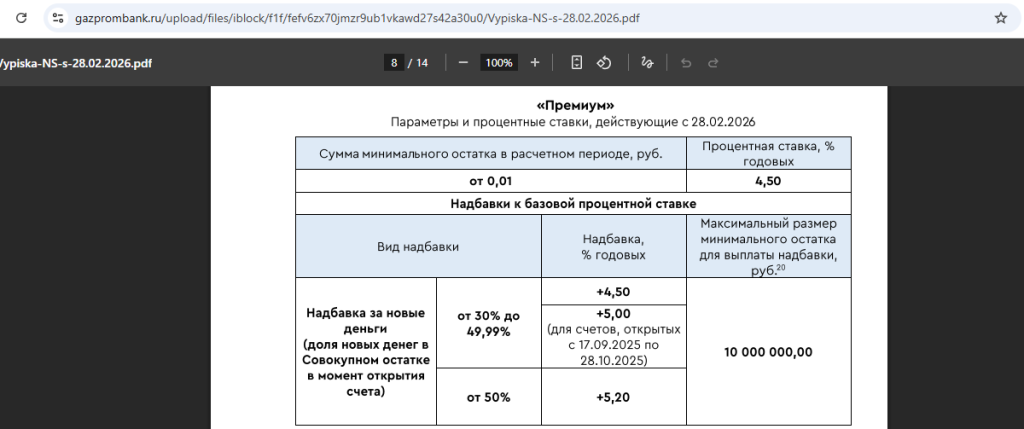Click the +5,20 surcharge value
Image resolution: width=1024 pixels, height=429 pixels.
coord(613,397)
